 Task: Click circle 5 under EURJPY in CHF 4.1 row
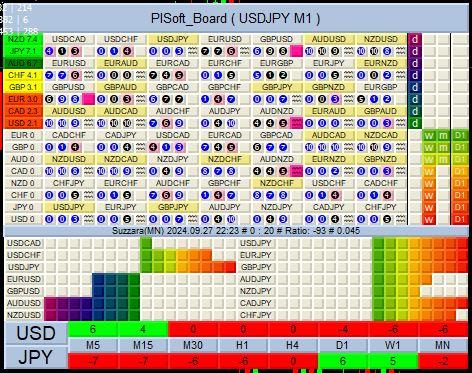coord(335,75)
